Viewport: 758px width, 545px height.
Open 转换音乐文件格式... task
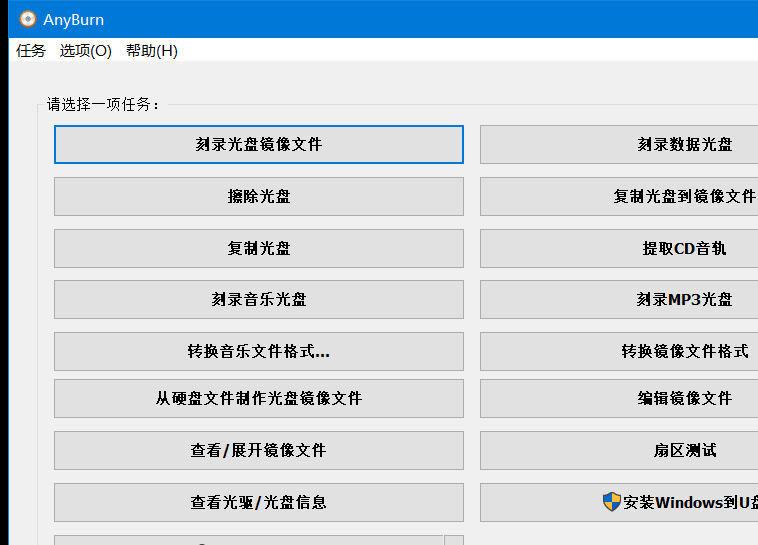[x=259, y=352]
